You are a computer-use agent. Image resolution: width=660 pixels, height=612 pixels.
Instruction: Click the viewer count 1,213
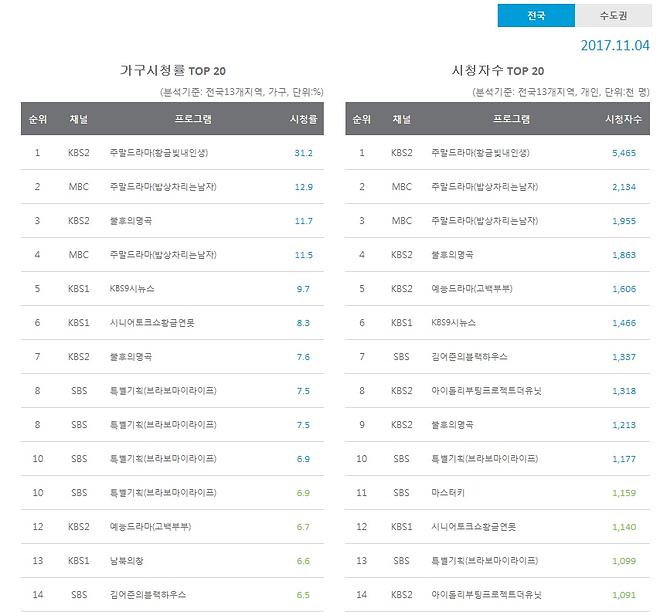[x=624, y=425]
